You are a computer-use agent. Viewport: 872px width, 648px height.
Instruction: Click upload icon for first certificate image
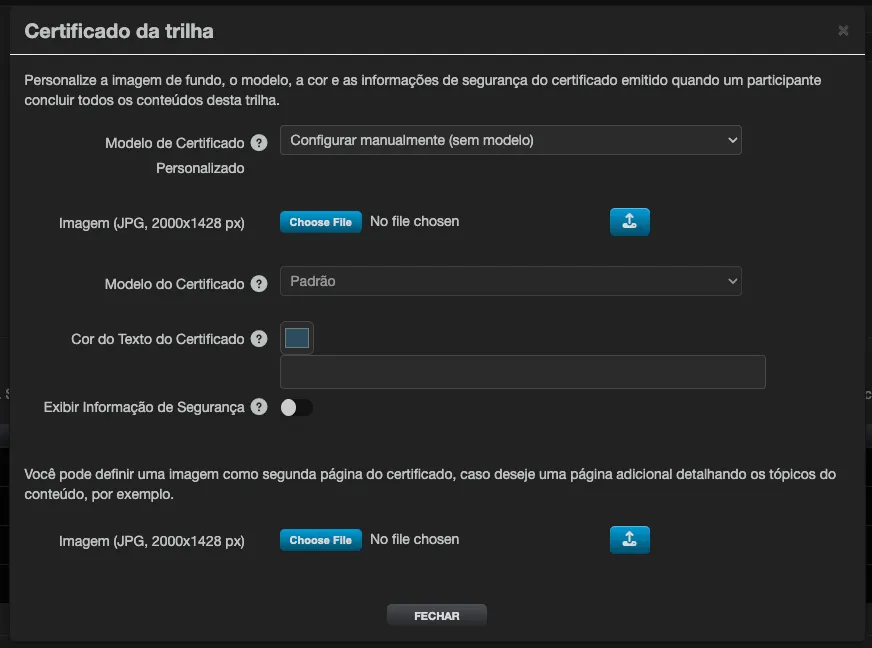coord(630,222)
